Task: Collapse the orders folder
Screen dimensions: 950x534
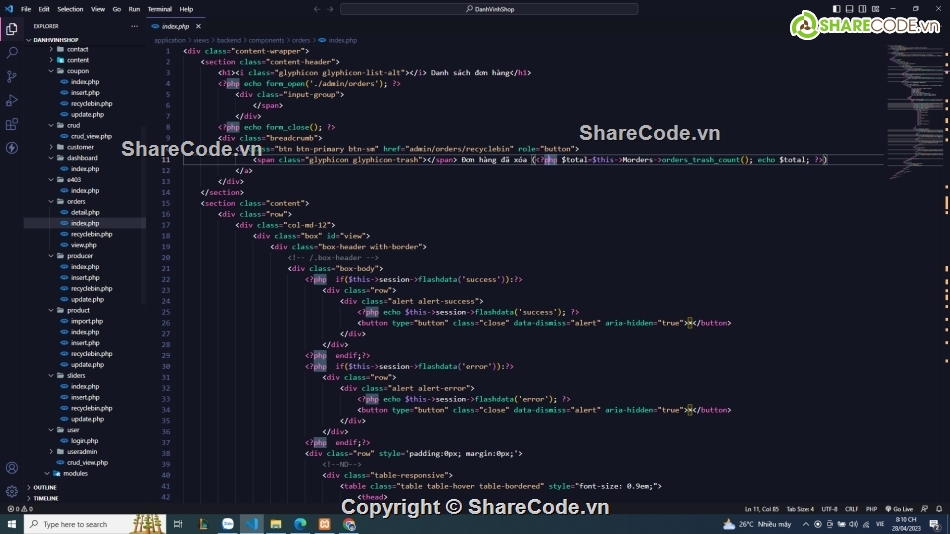Action: point(51,201)
